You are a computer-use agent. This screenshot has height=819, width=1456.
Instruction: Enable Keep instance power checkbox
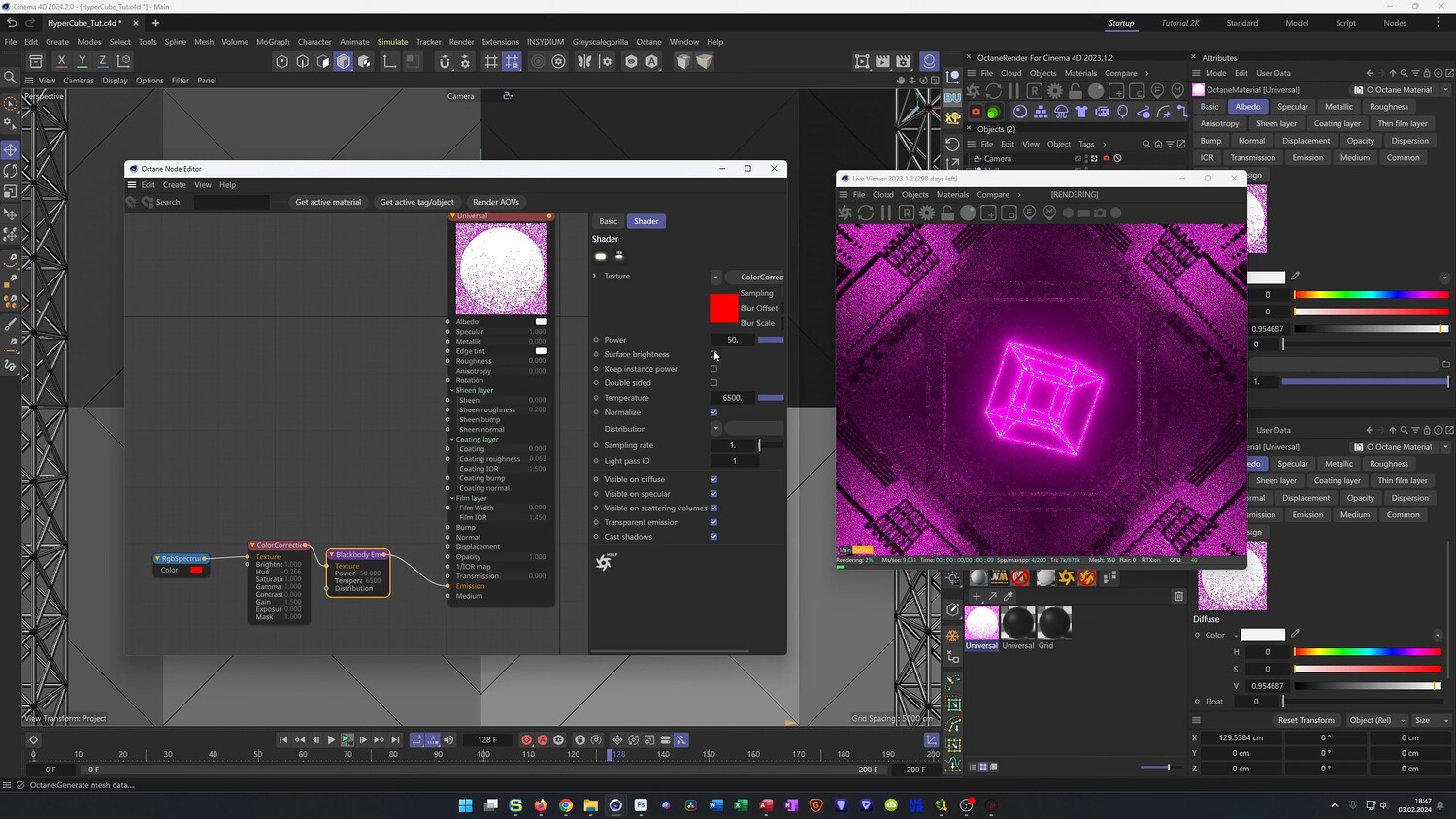[713, 369]
